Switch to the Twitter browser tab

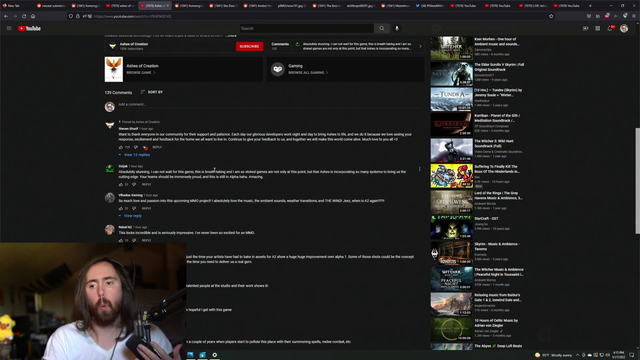(x=431, y=6)
